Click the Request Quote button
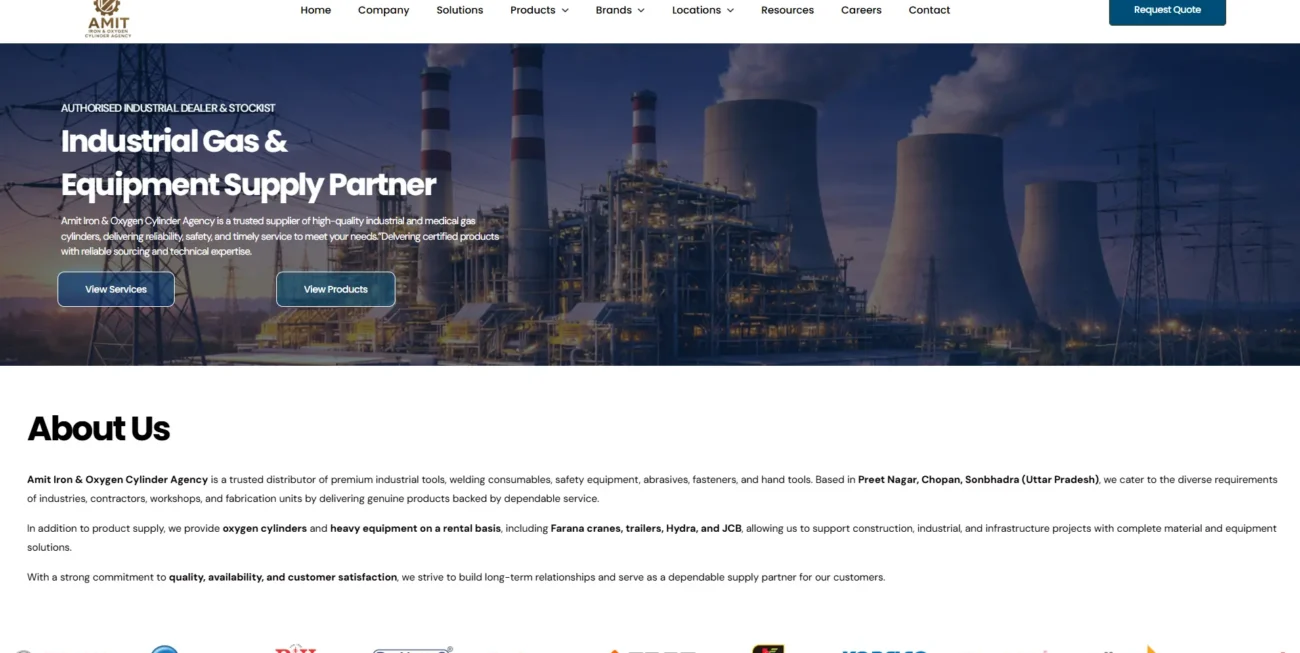Image resolution: width=1300 pixels, height=653 pixels. coord(1167,11)
